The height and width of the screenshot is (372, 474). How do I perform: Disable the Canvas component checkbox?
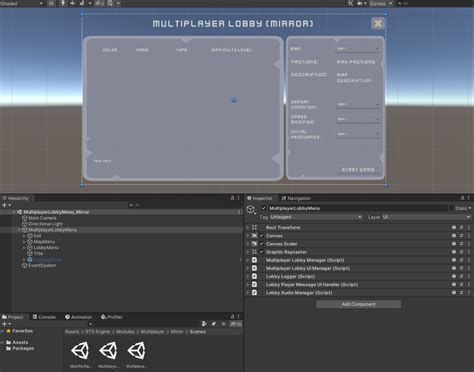pyautogui.click(x=262, y=236)
